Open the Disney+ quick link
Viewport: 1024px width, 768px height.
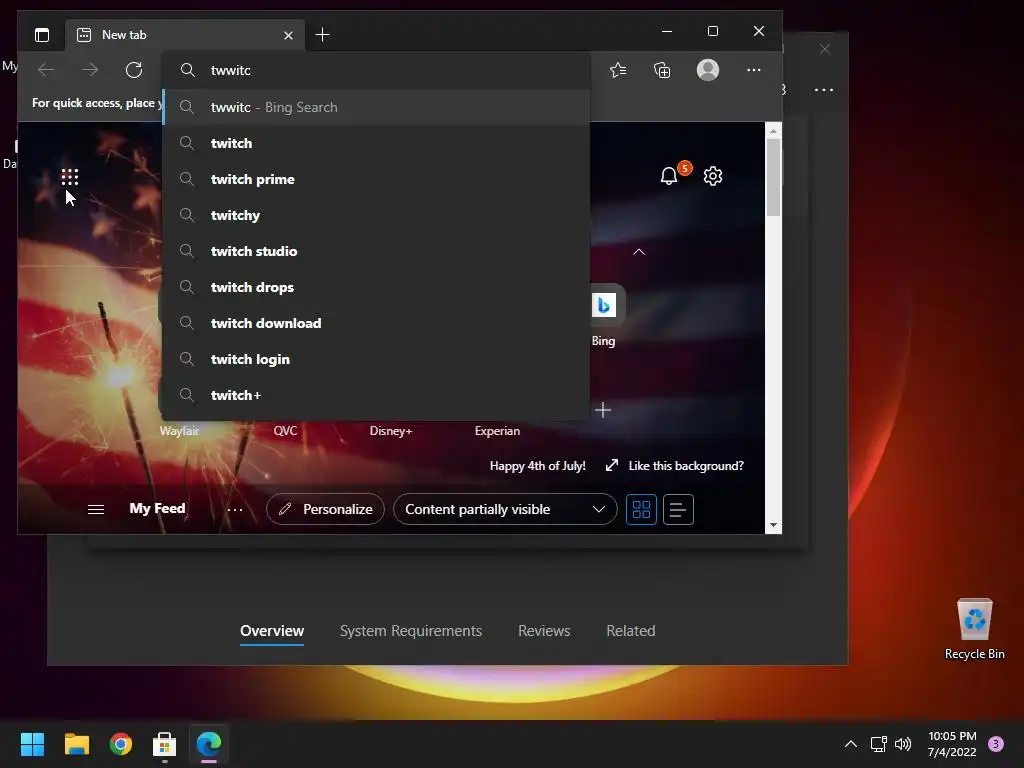391,431
